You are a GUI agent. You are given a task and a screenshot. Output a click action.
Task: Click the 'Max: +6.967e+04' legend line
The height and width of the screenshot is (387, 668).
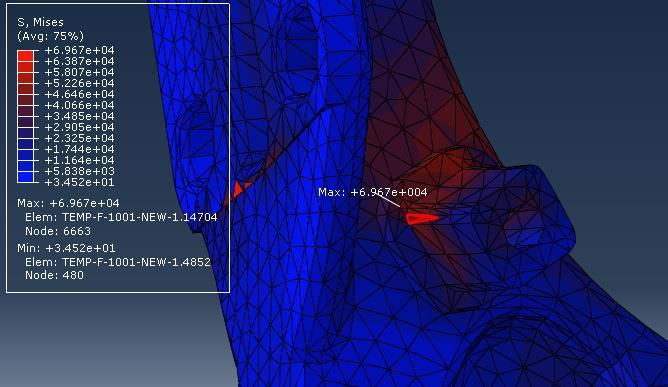tap(68, 203)
